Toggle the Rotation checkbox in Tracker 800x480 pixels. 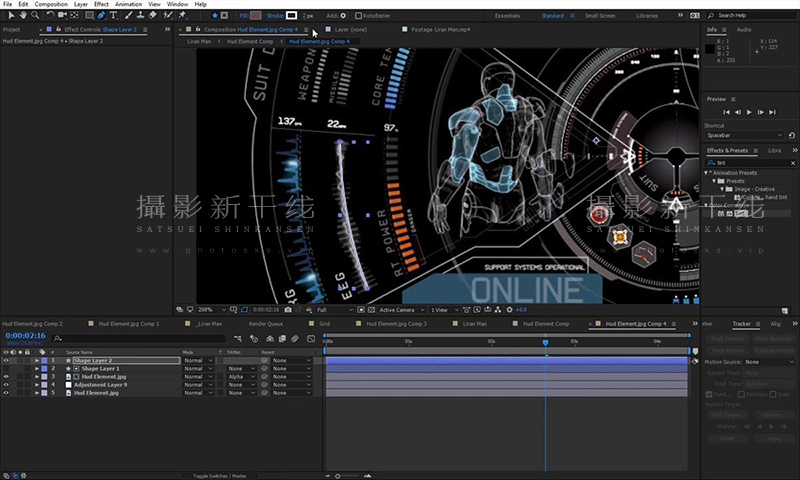tap(741, 394)
